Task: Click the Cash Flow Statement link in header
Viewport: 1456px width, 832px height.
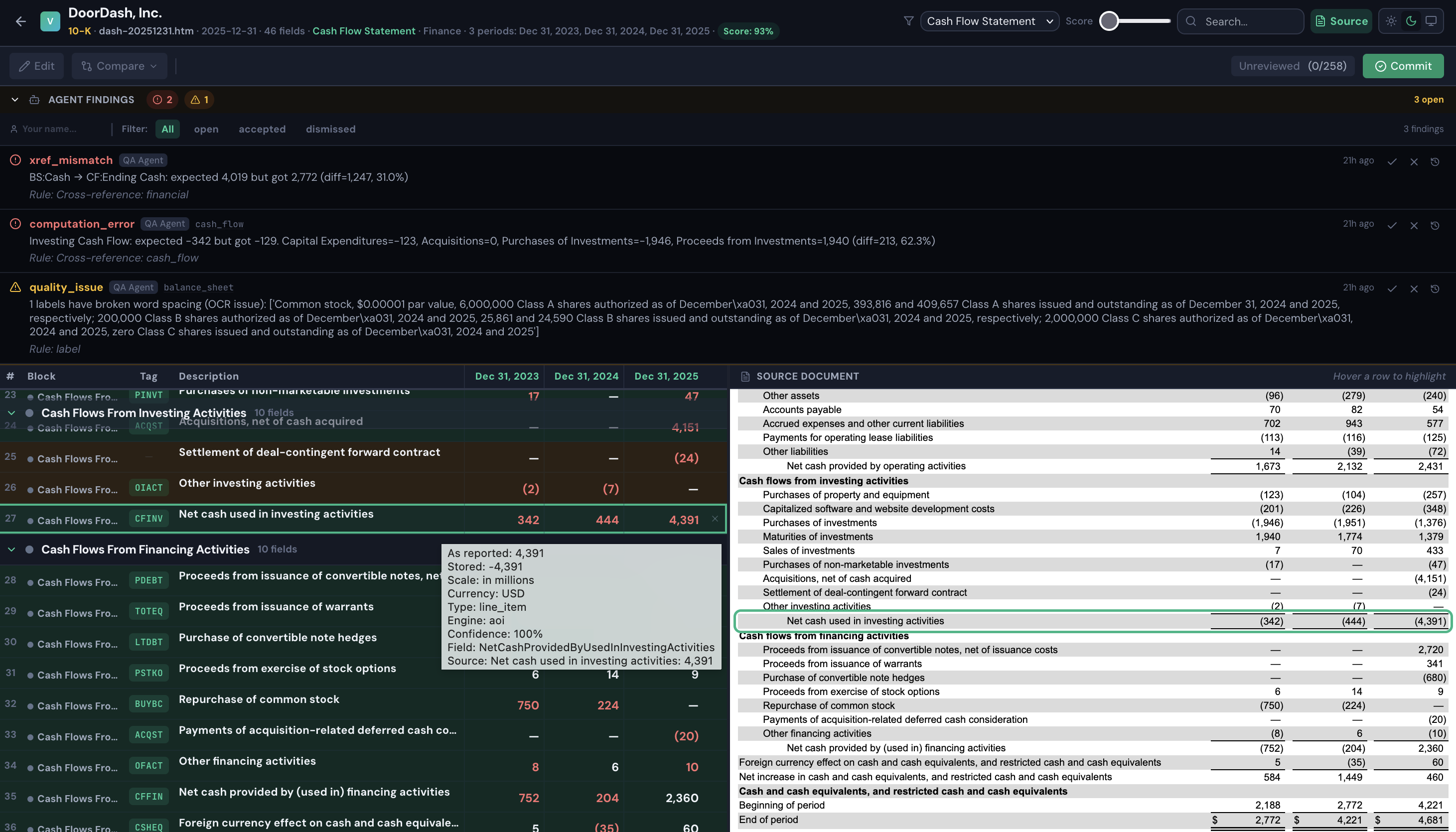Action: [x=363, y=31]
